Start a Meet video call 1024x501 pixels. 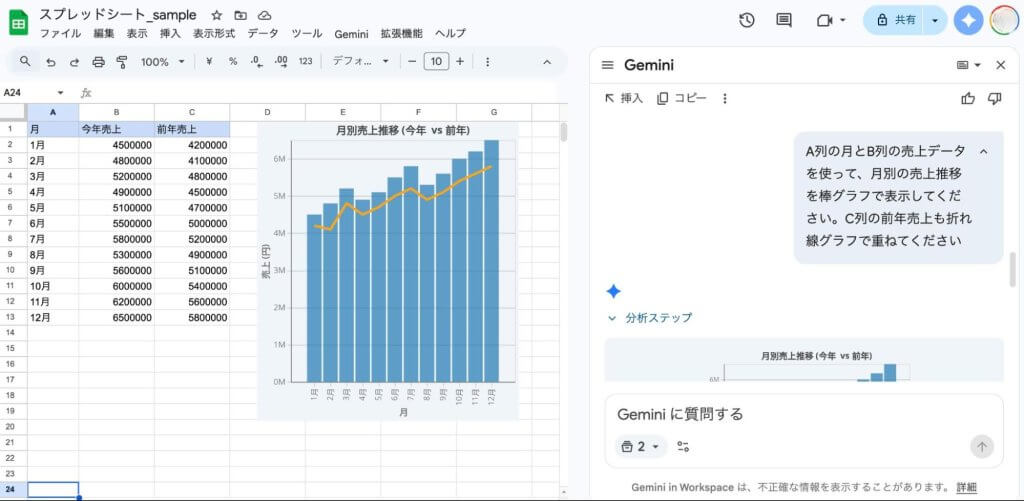[824, 20]
